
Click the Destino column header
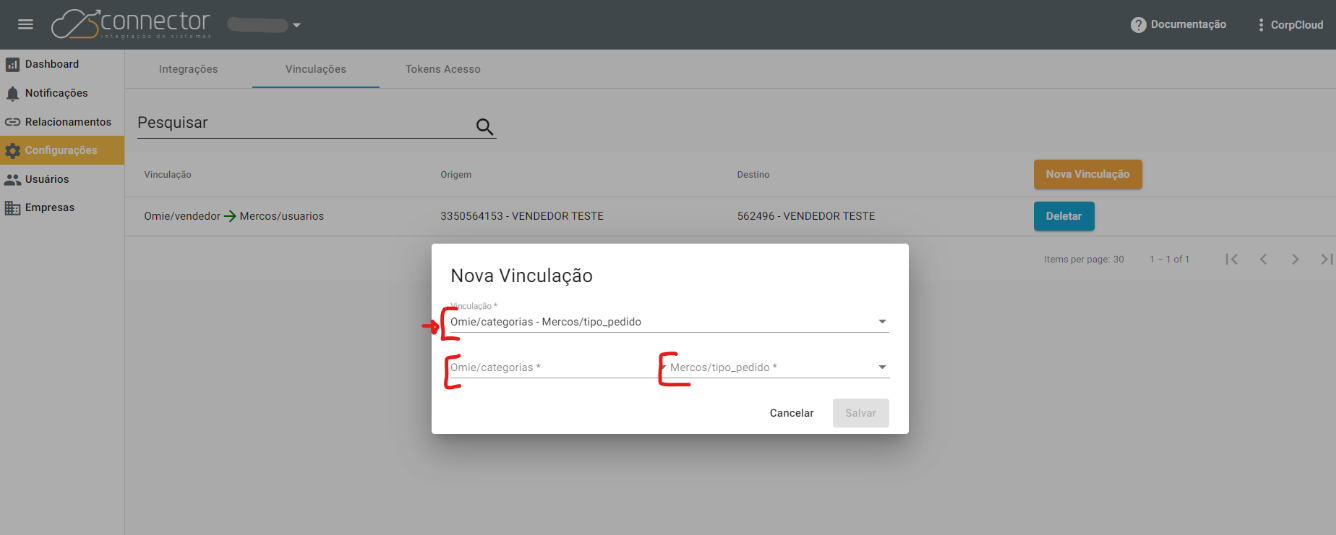point(753,175)
